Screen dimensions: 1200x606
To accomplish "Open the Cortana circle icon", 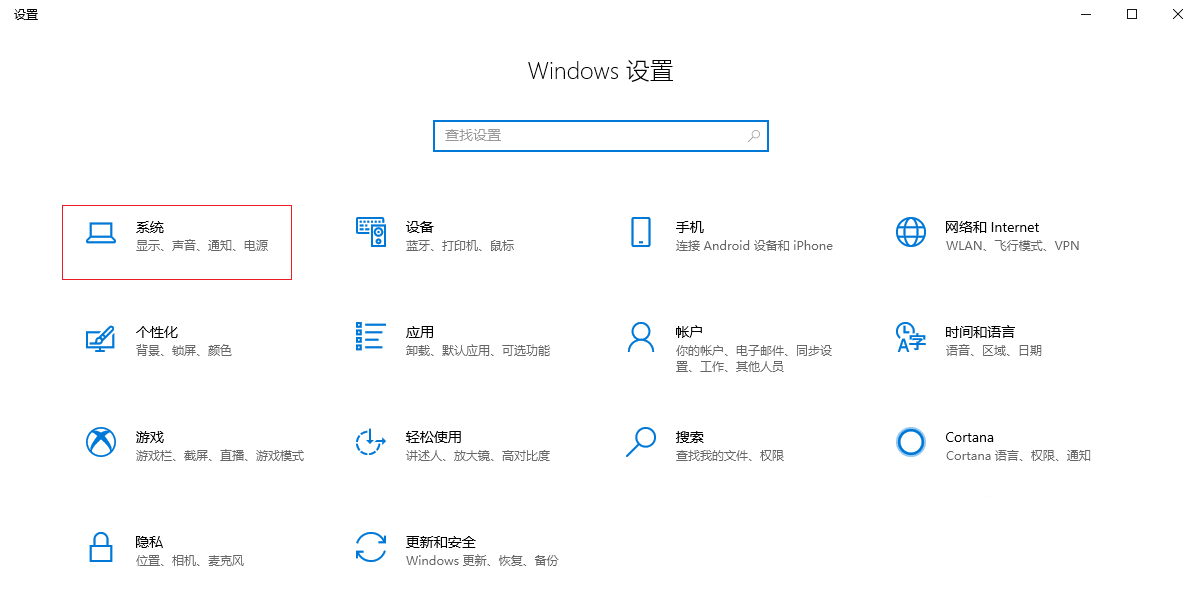I will click(x=910, y=442).
